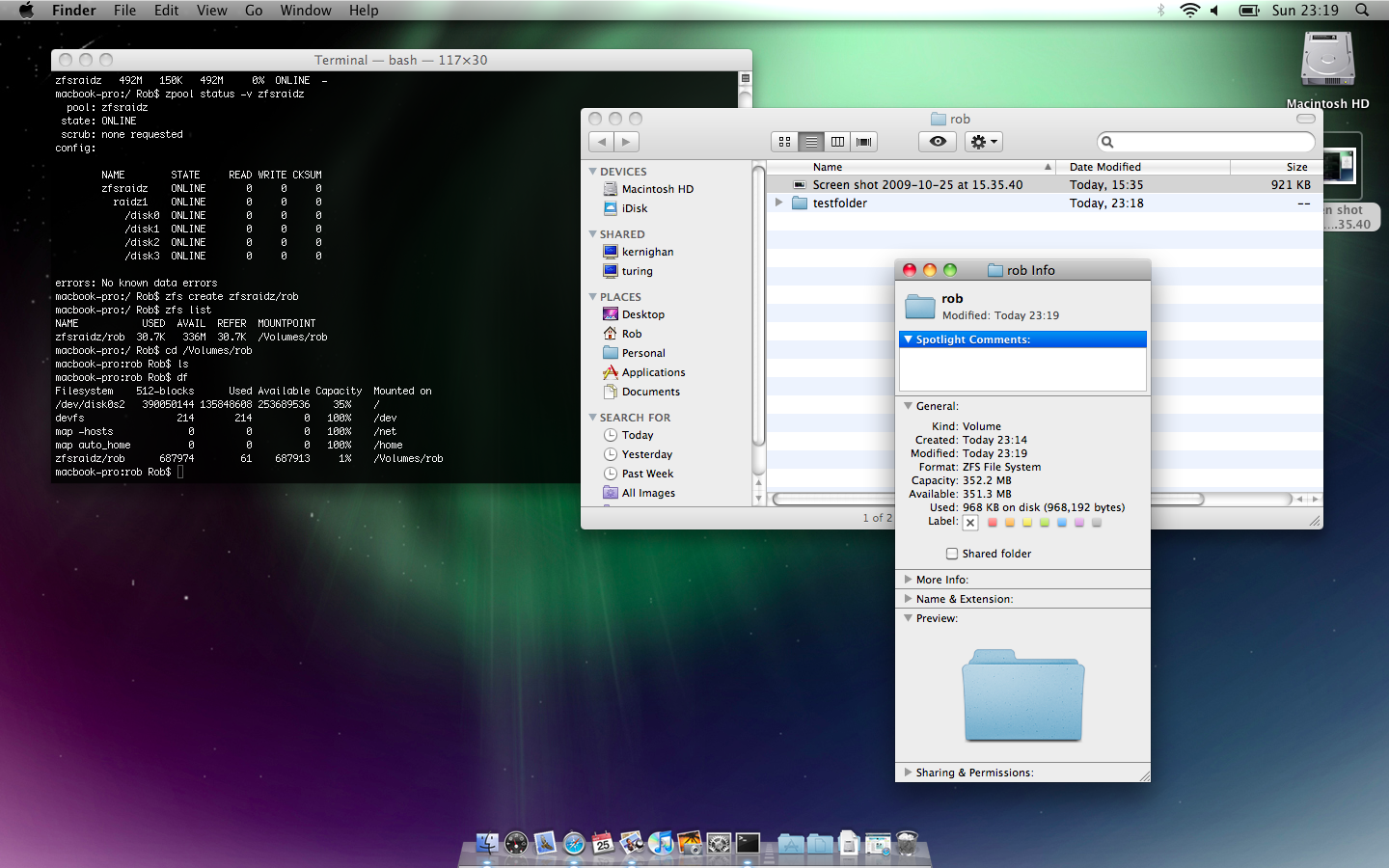
Task: Collapse the DEVICES sidebar section
Action: click(593, 172)
